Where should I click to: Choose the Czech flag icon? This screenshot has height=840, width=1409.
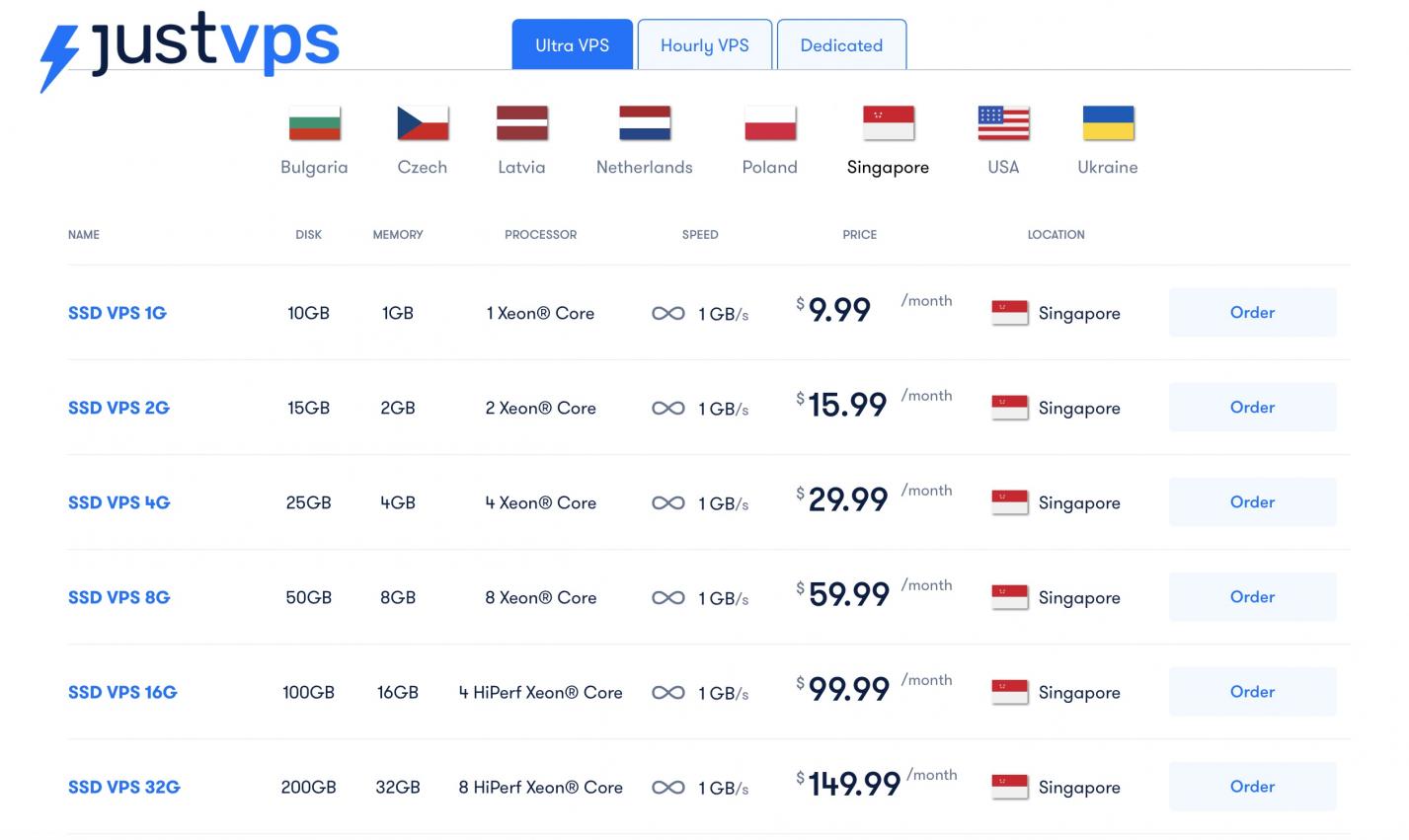(x=423, y=123)
